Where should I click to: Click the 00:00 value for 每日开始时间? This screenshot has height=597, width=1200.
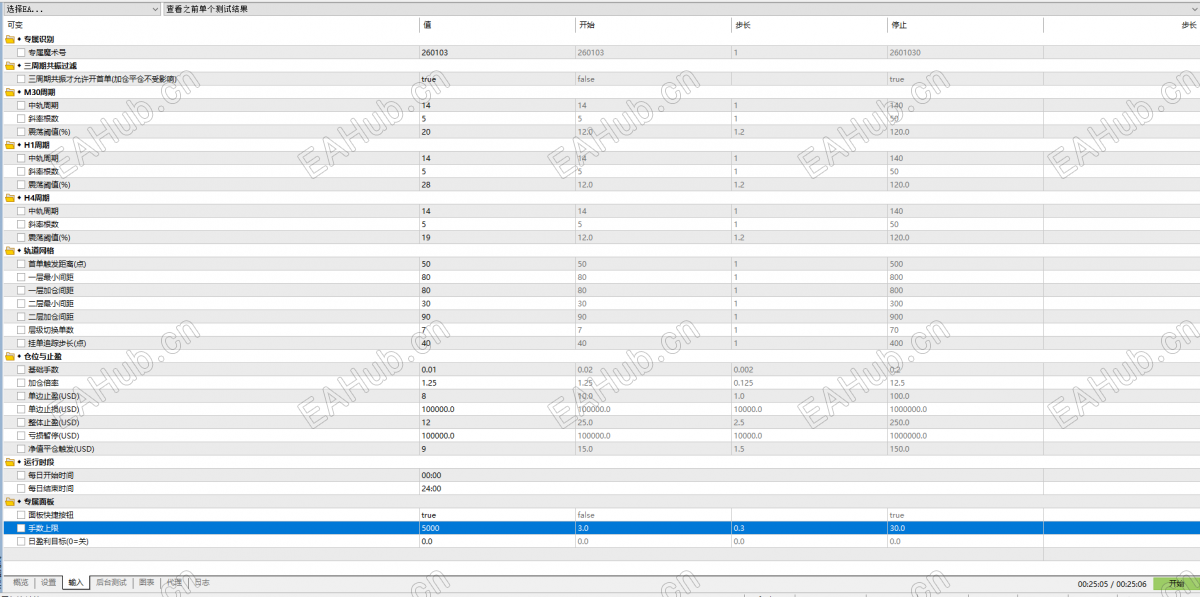coord(432,475)
